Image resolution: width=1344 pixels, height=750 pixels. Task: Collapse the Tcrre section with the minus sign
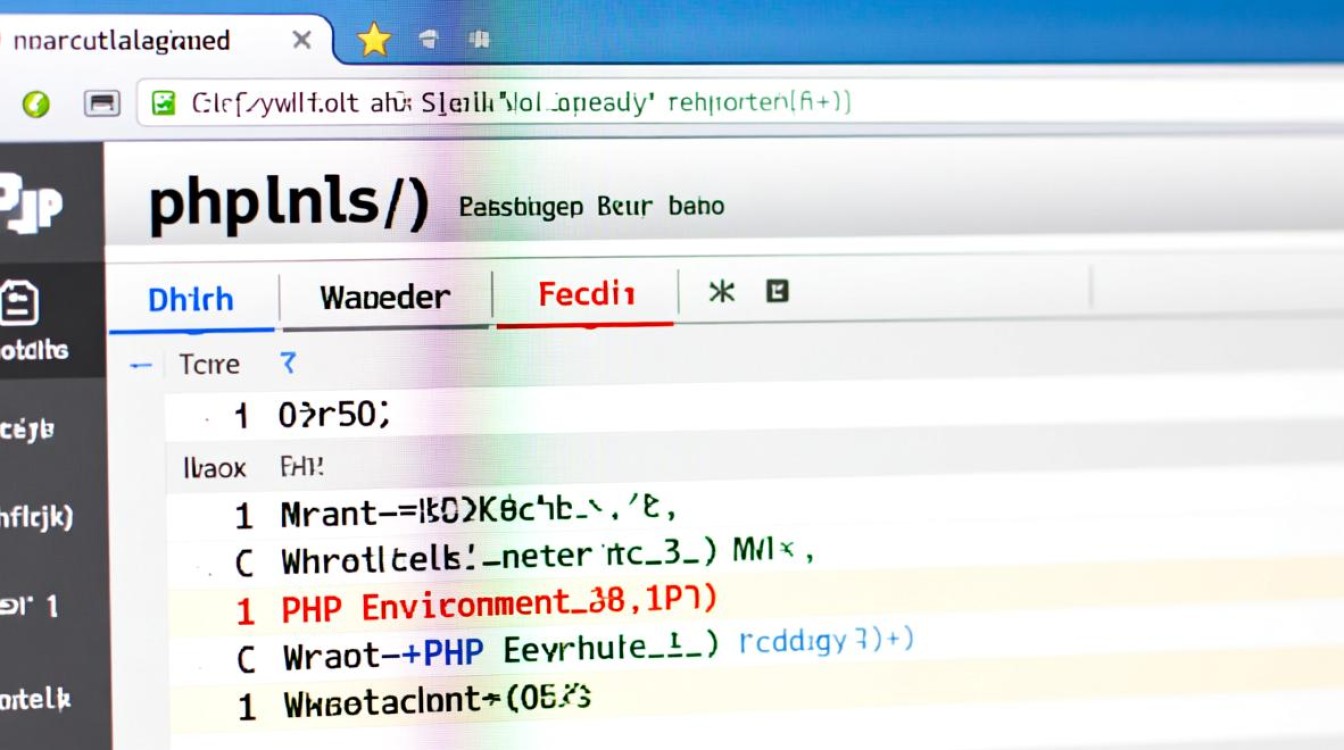[x=141, y=366]
